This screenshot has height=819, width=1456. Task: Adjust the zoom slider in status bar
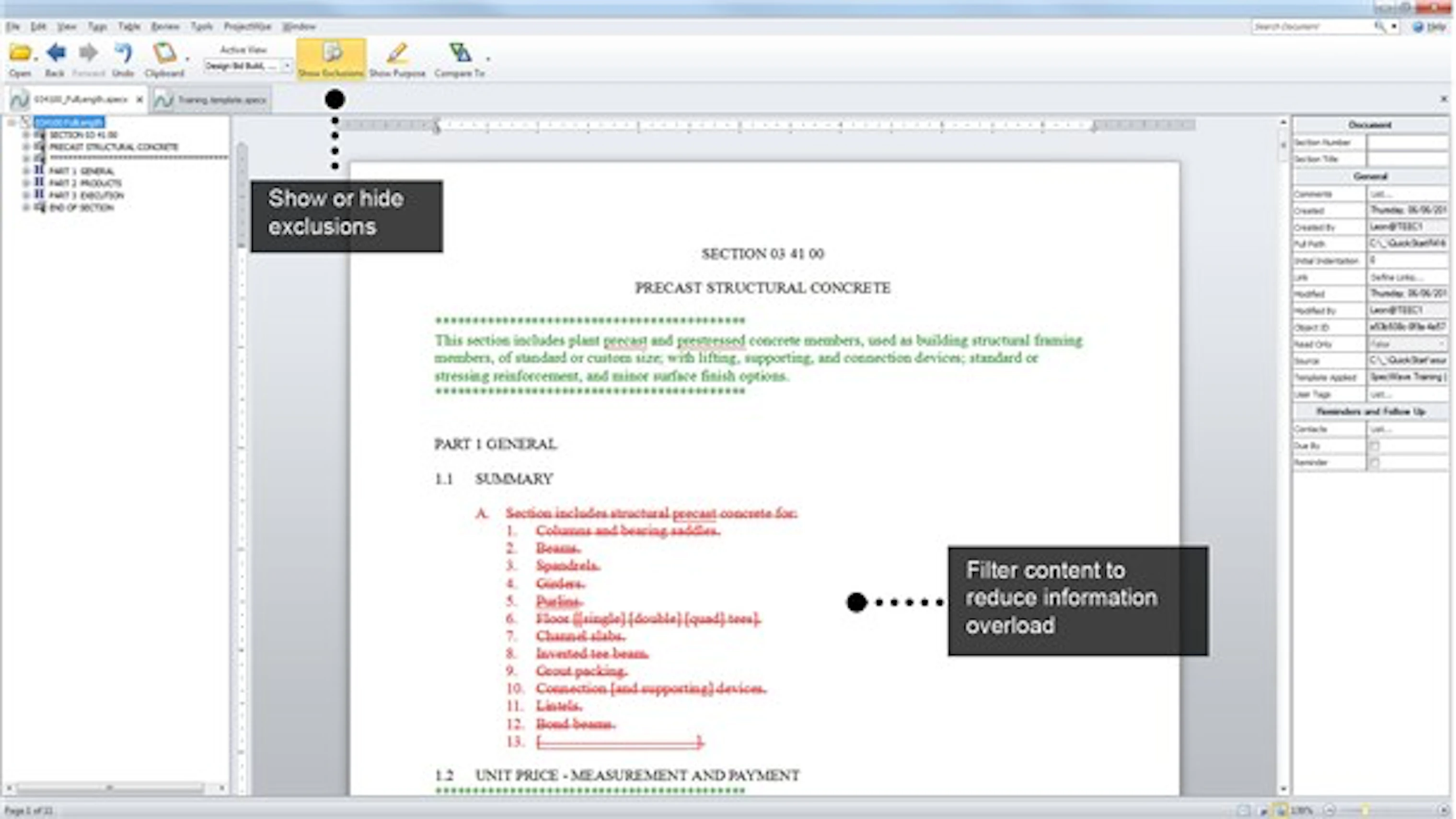(1364, 810)
